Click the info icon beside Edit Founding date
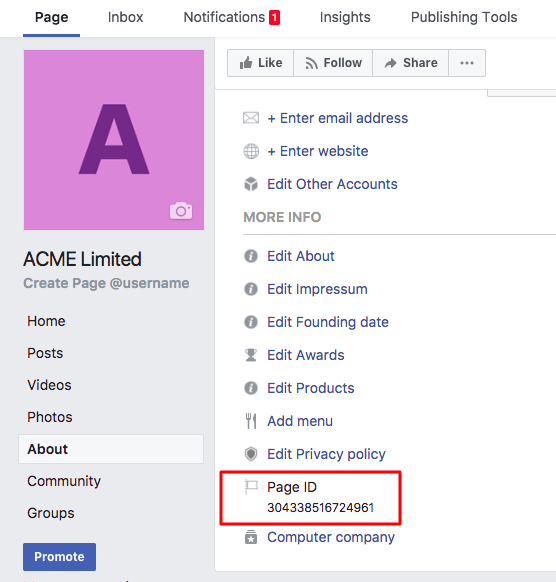Screen dimensions: 556x582 pos(251,322)
